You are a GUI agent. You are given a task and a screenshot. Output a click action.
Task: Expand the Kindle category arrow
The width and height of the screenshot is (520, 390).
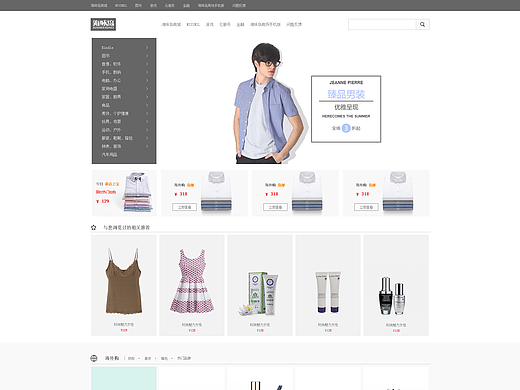(x=147, y=48)
